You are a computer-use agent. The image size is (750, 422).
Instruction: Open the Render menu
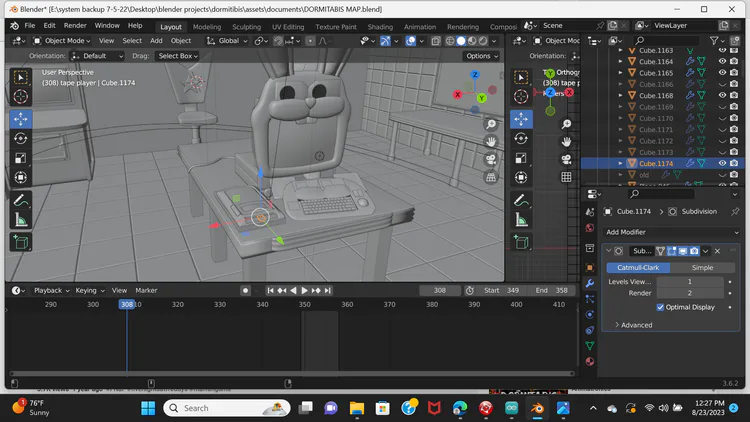tap(75, 26)
